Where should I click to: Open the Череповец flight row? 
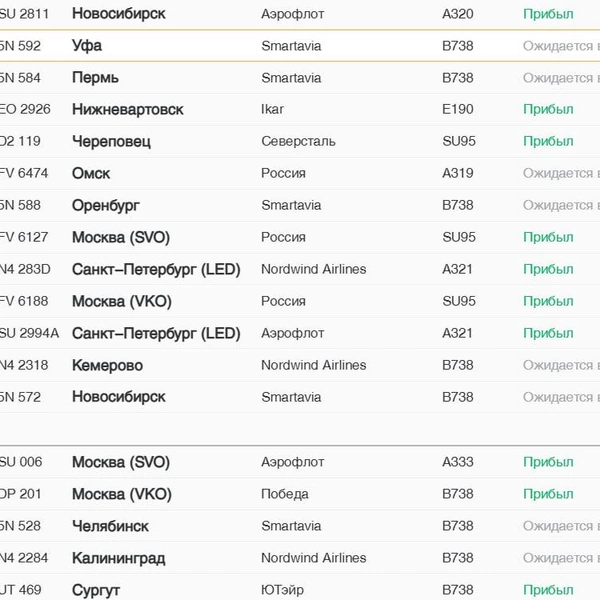tap(111, 142)
